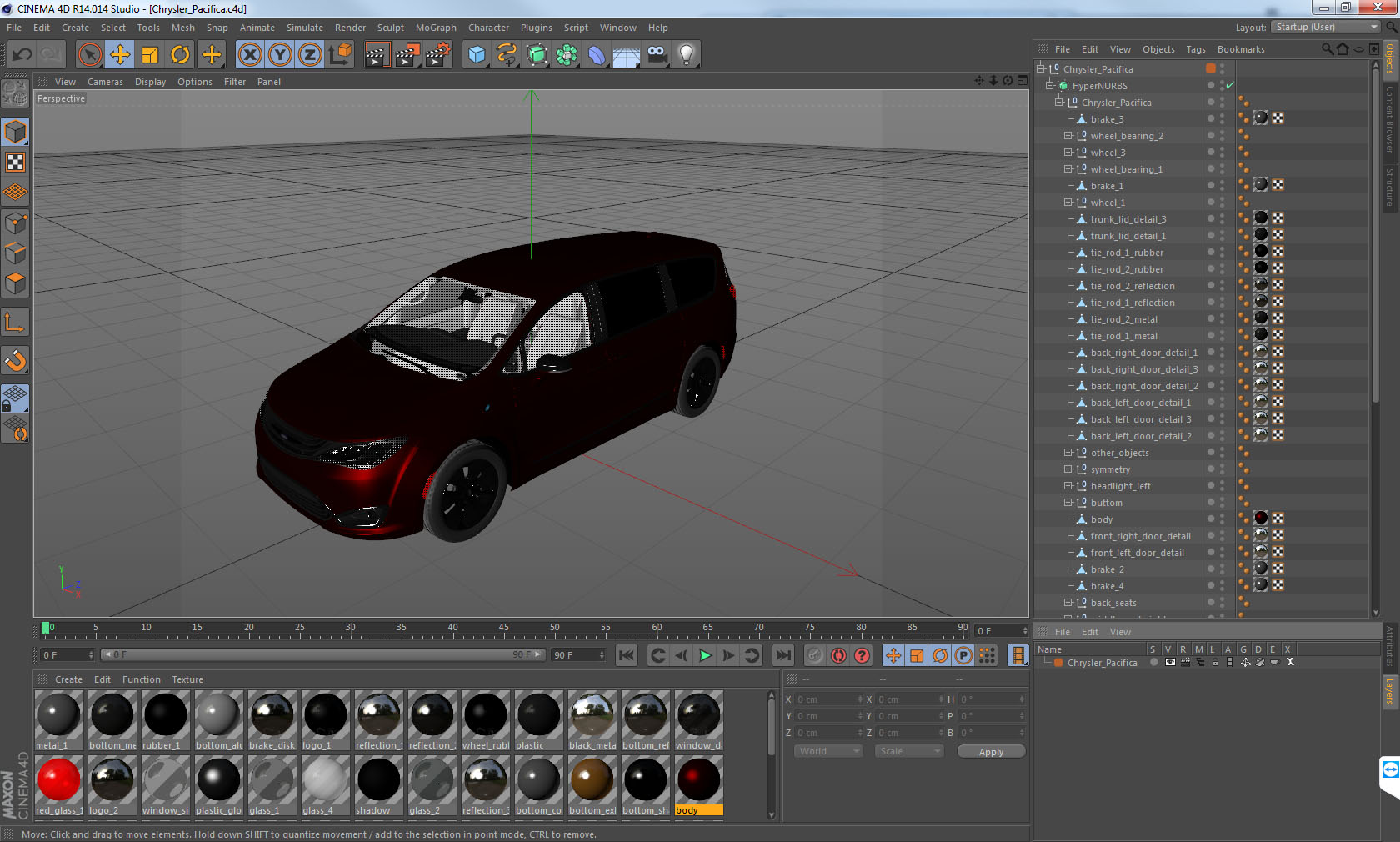
Task: Toggle Z axis lock
Action: coord(310,55)
